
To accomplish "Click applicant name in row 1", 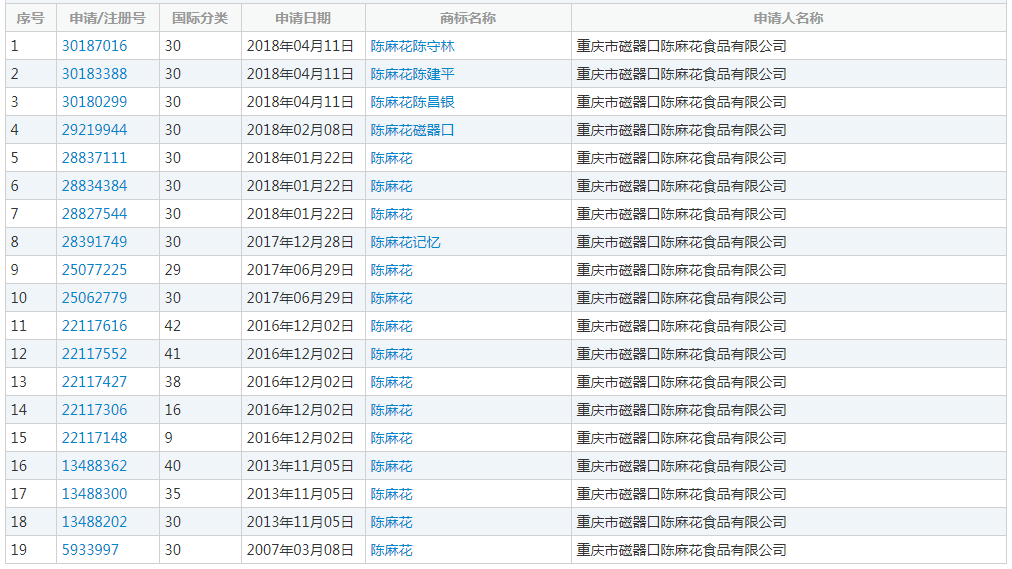I will 682,46.
